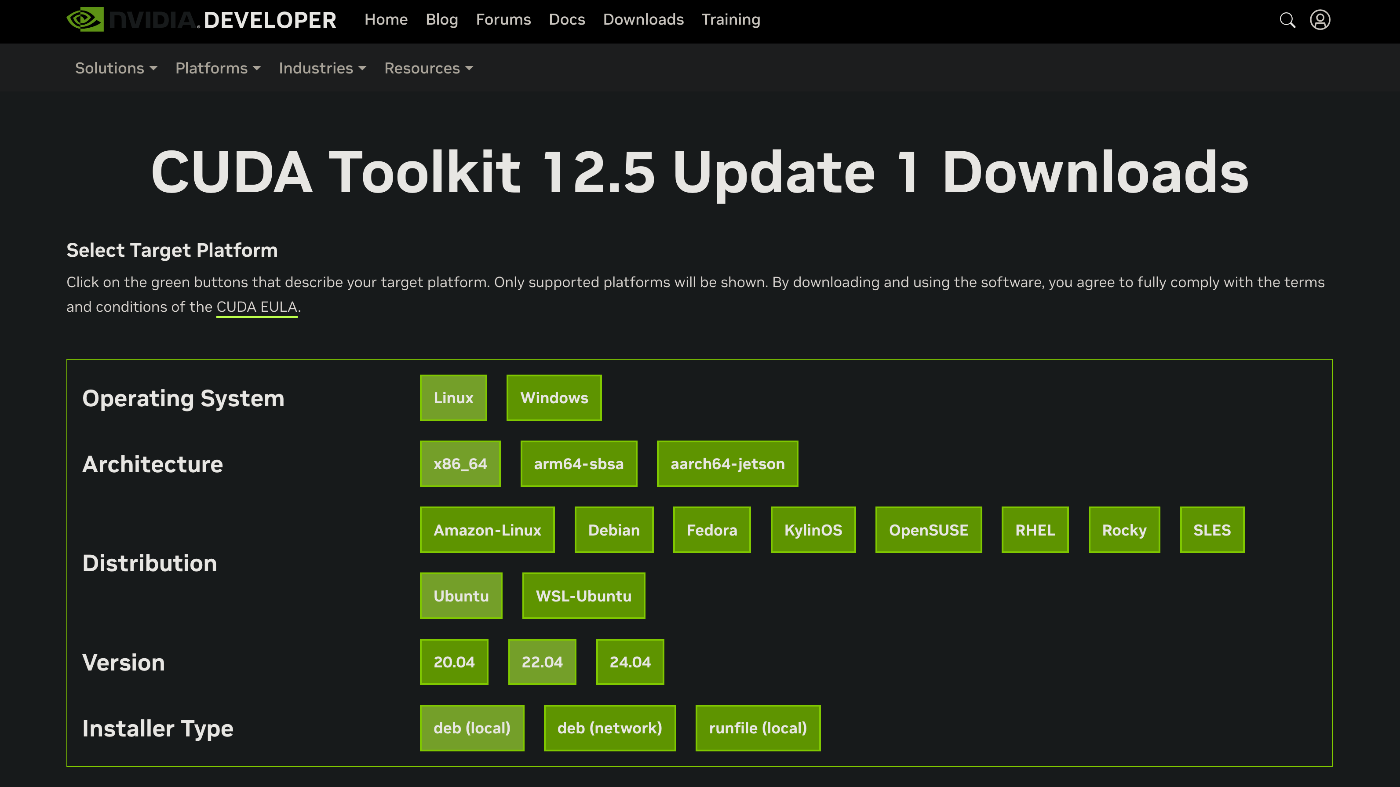Screen dimensions: 1400x787
Task: Click the NVIDIA Developer logo
Action: click(x=201, y=19)
